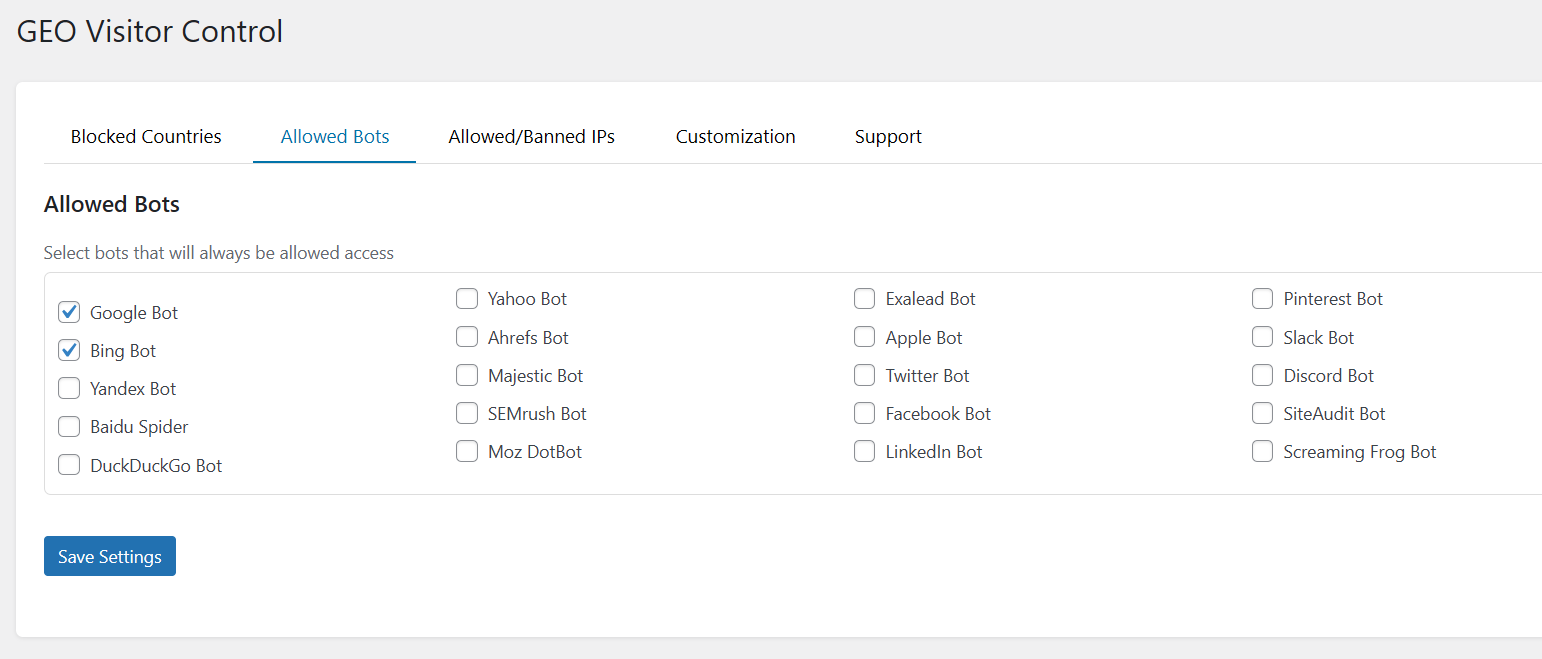
Task: Check the SEMrush Bot option
Action: coord(467,413)
